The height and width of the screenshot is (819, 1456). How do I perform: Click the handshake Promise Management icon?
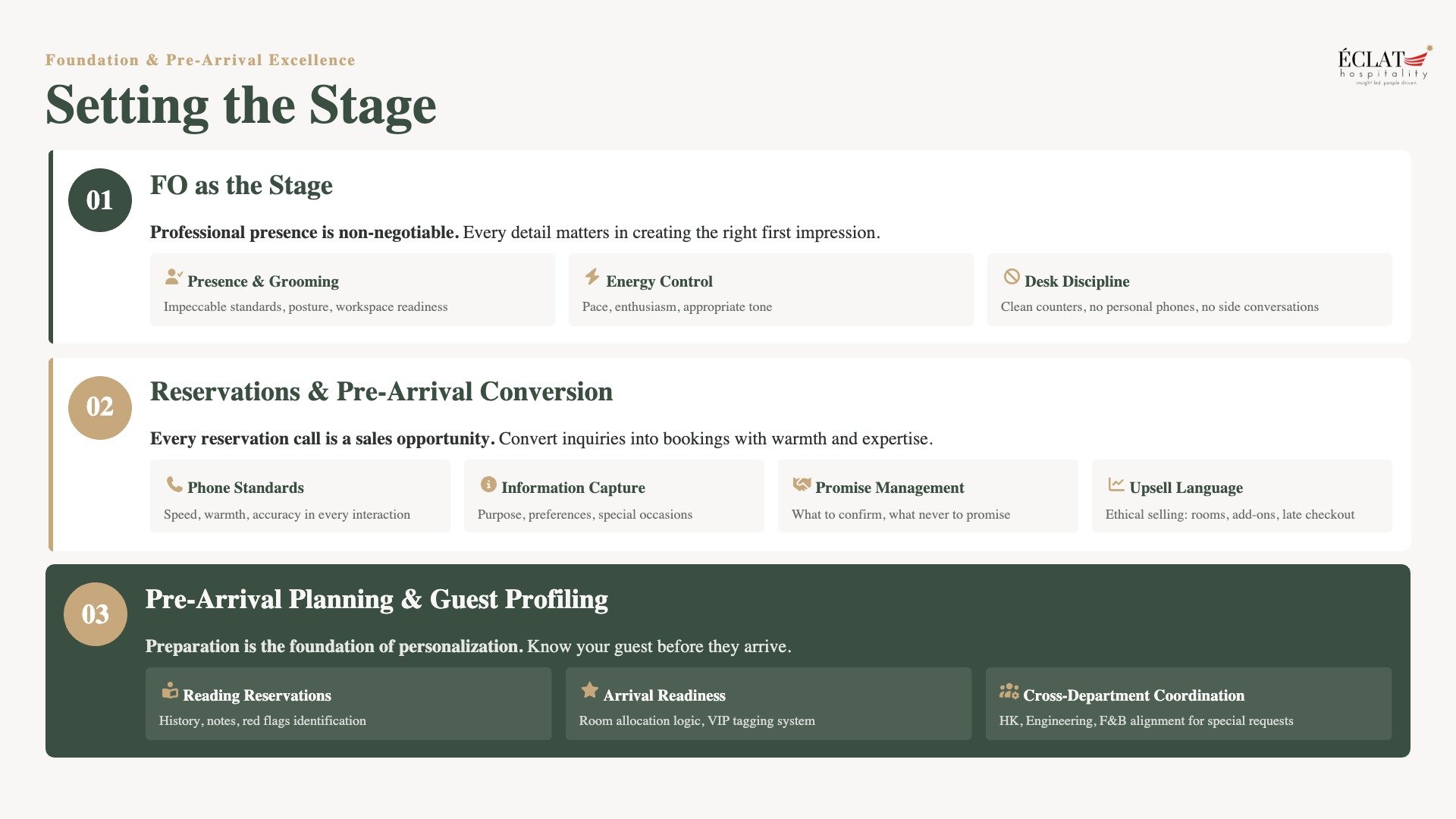click(802, 484)
